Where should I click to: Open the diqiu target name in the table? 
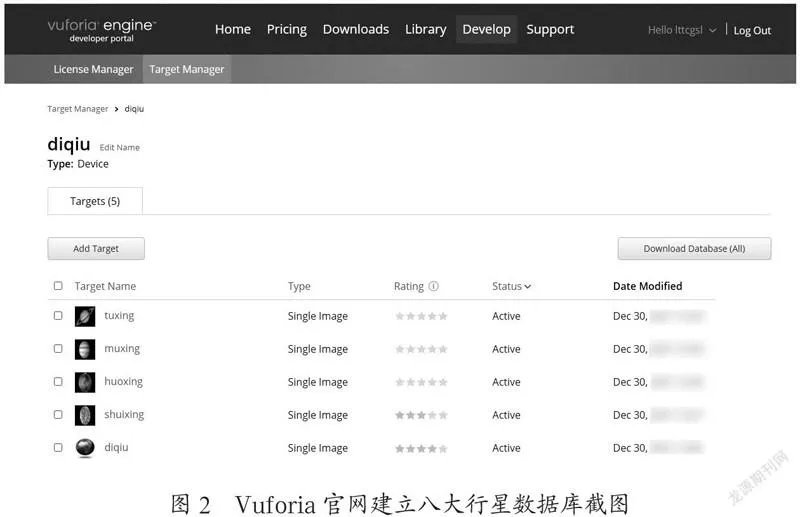click(x=116, y=448)
